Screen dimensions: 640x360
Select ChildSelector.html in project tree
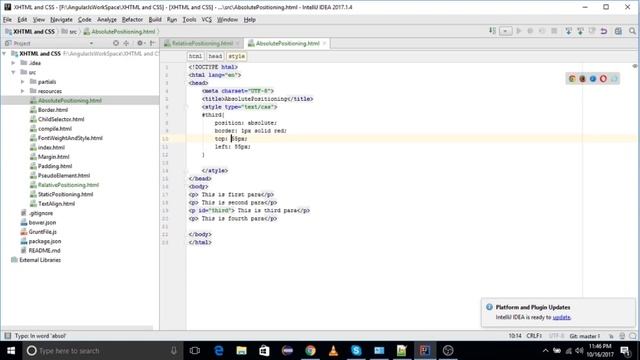[61, 119]
